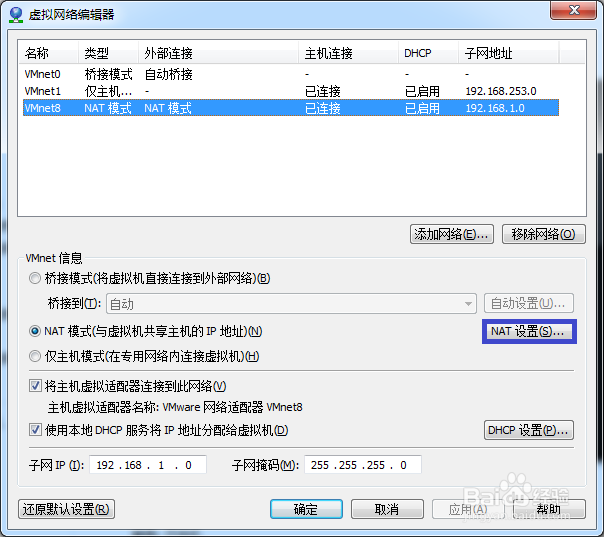Open DHCP 设置(P)... dialog
Screen dimensions: 604x537
(x=528, y=430)
